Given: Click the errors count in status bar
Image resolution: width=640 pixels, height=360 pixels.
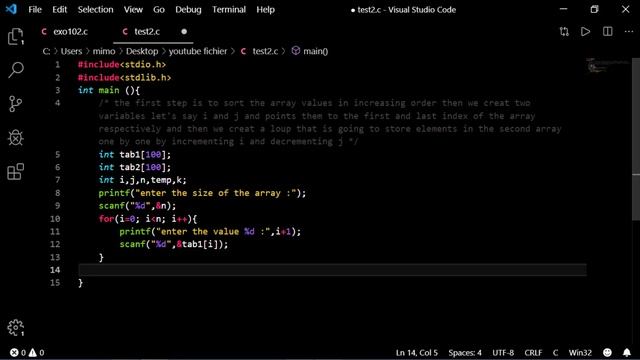Looking at the screenshot, I should pyautogui.click(x=18, y=352).
